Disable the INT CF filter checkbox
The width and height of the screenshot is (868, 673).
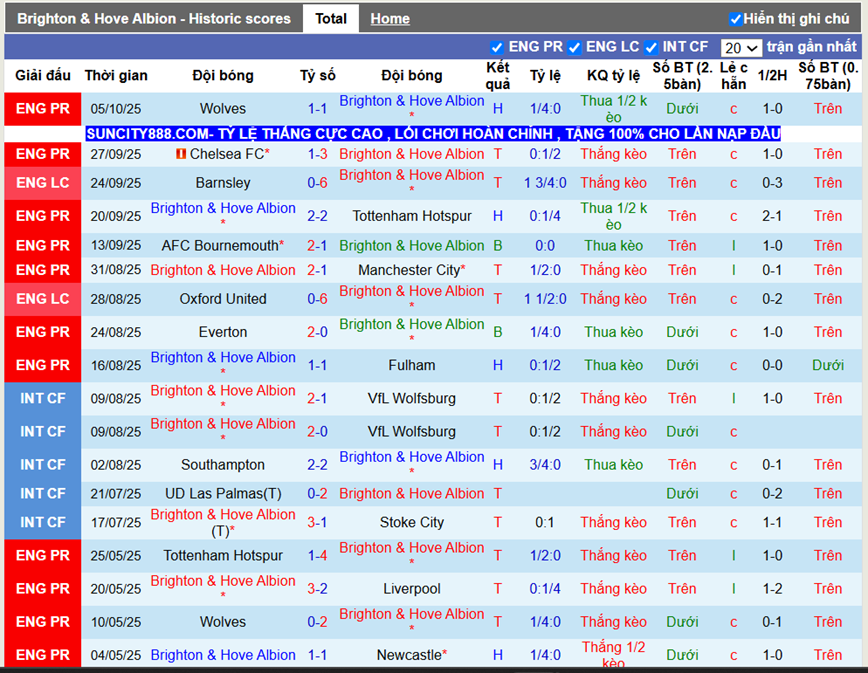(651, 47)
